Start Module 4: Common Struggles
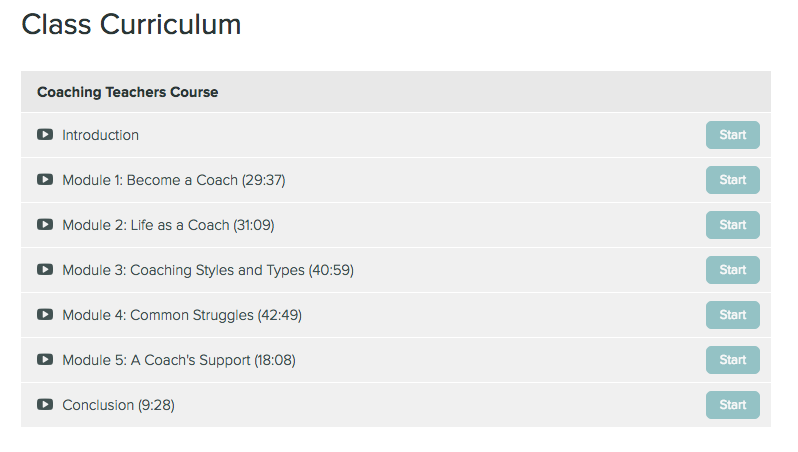Screen dimensions: 798x452 pos(732,315)
